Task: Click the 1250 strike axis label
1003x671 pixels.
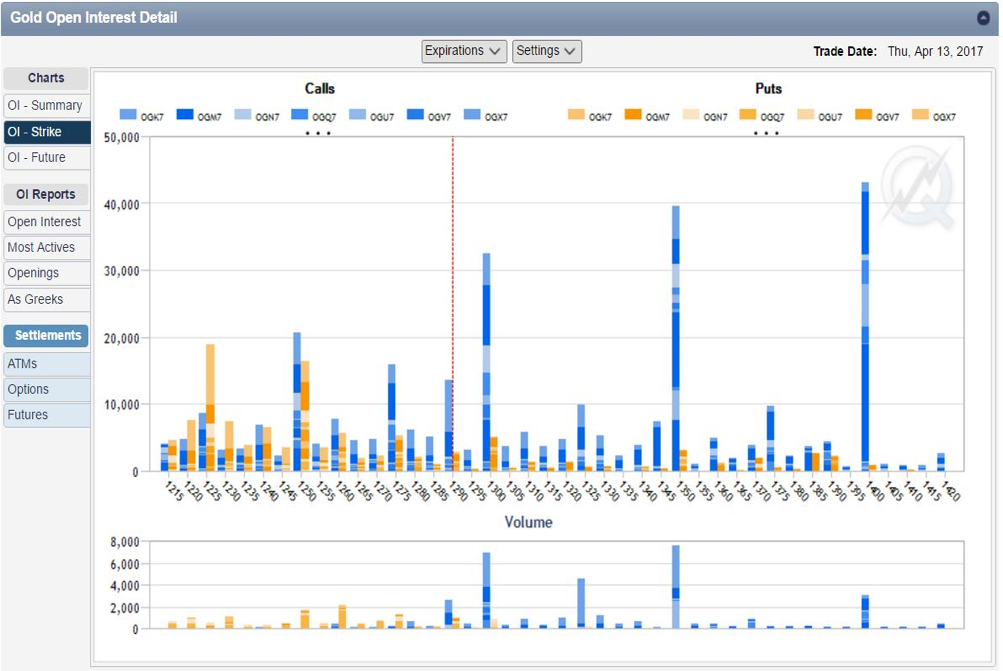Action: 307,491
